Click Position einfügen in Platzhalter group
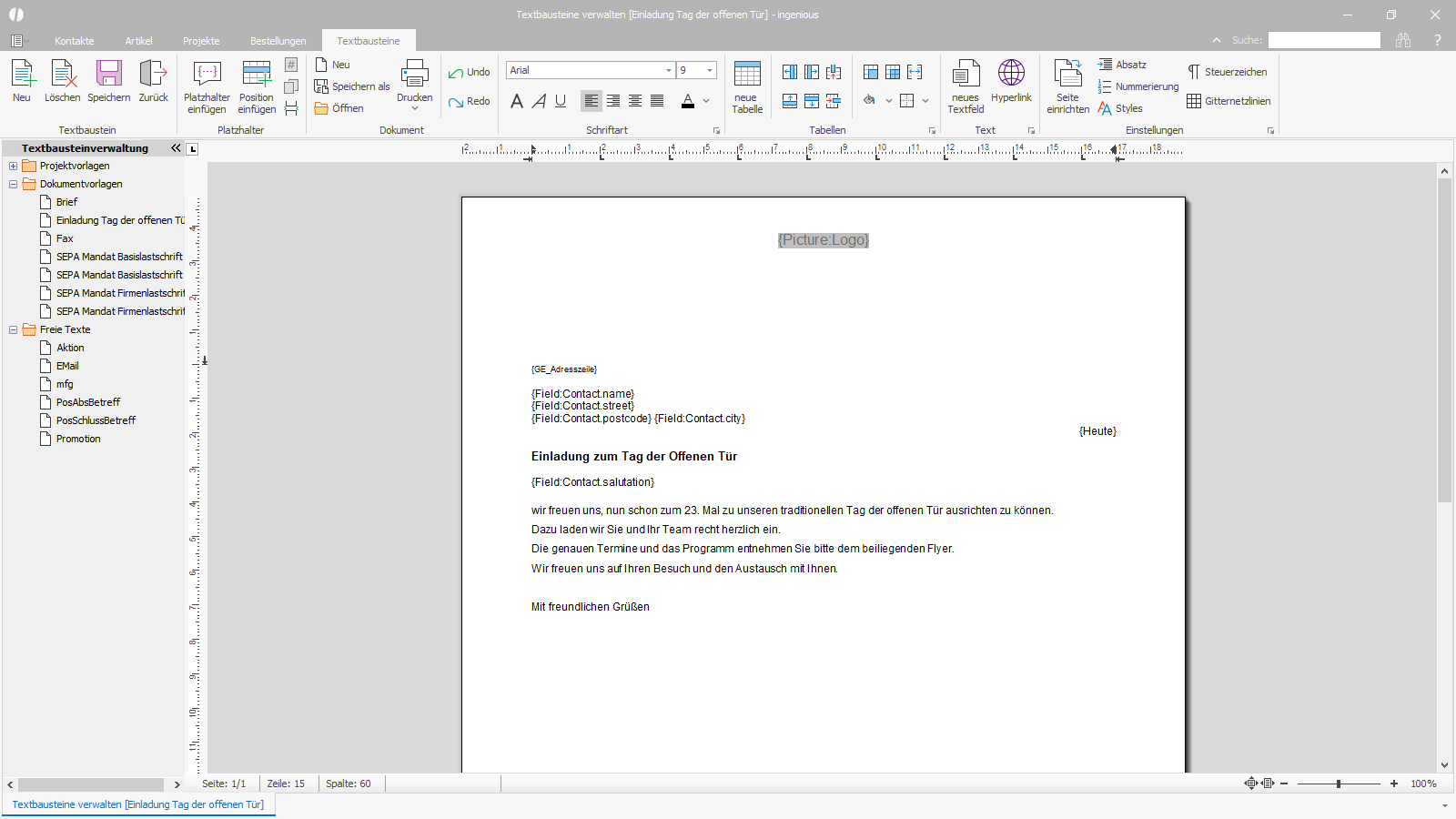The image size is (1456, 819). 257,86
